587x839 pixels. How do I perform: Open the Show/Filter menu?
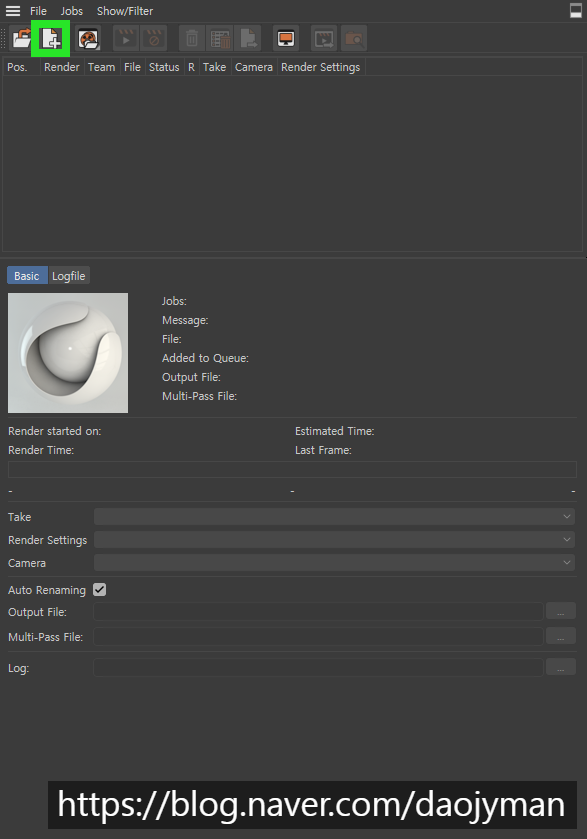pos(125,11)
